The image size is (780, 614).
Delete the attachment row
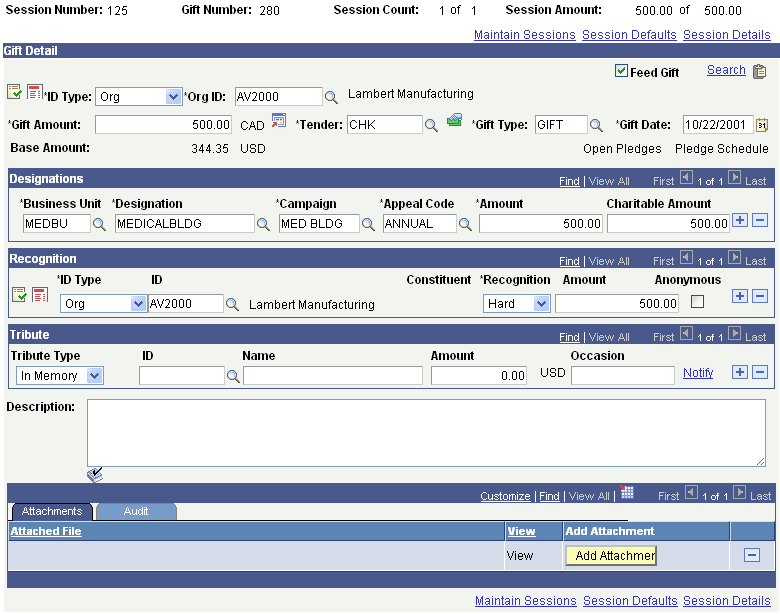(x=752, y=555)
